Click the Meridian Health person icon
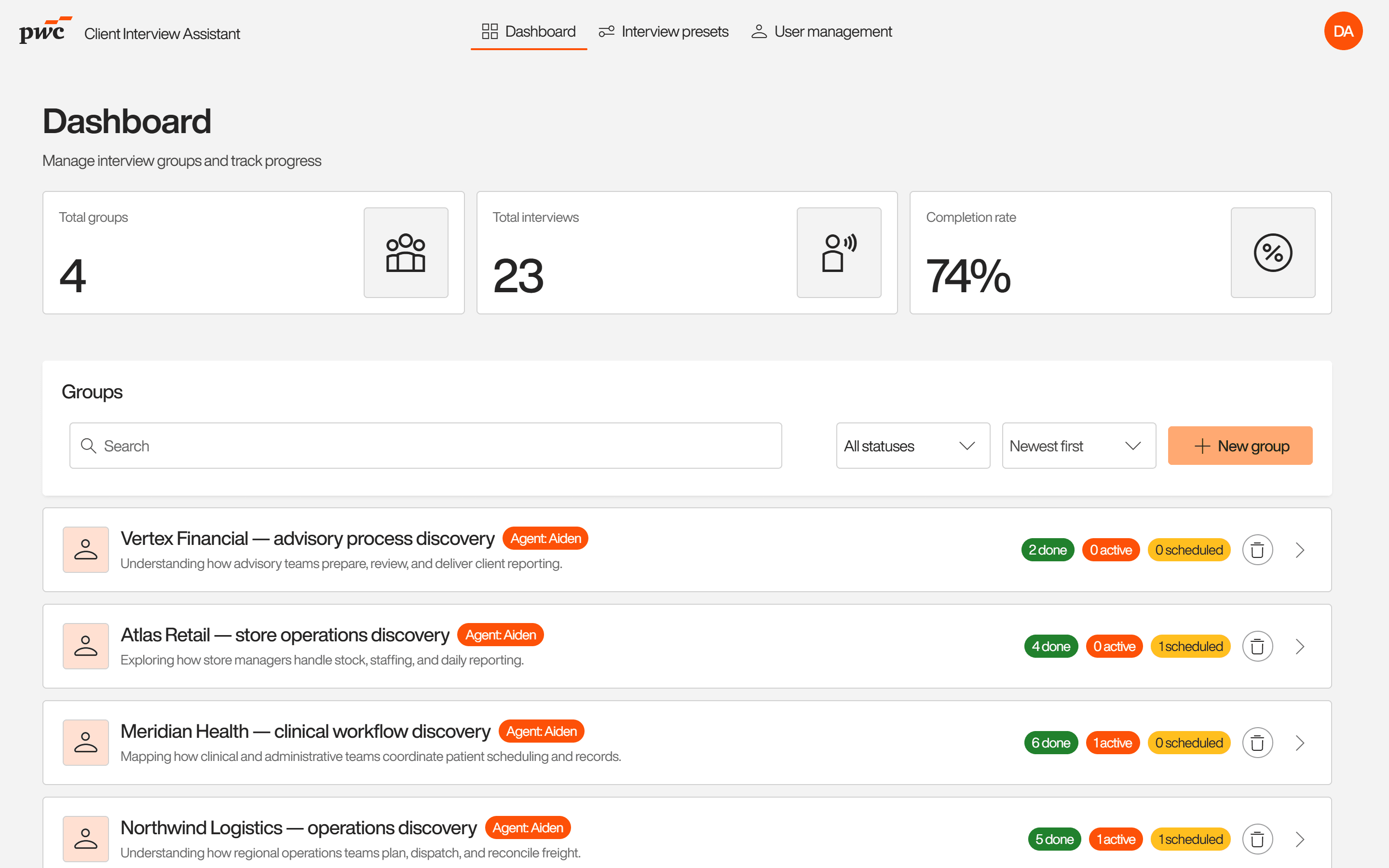Viewport: 1389px width, 868px height. 85,743
